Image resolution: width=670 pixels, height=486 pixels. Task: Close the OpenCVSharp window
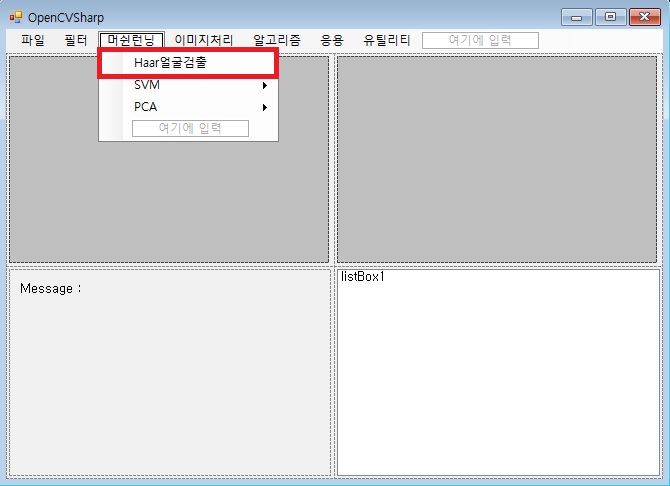(645, 17)
